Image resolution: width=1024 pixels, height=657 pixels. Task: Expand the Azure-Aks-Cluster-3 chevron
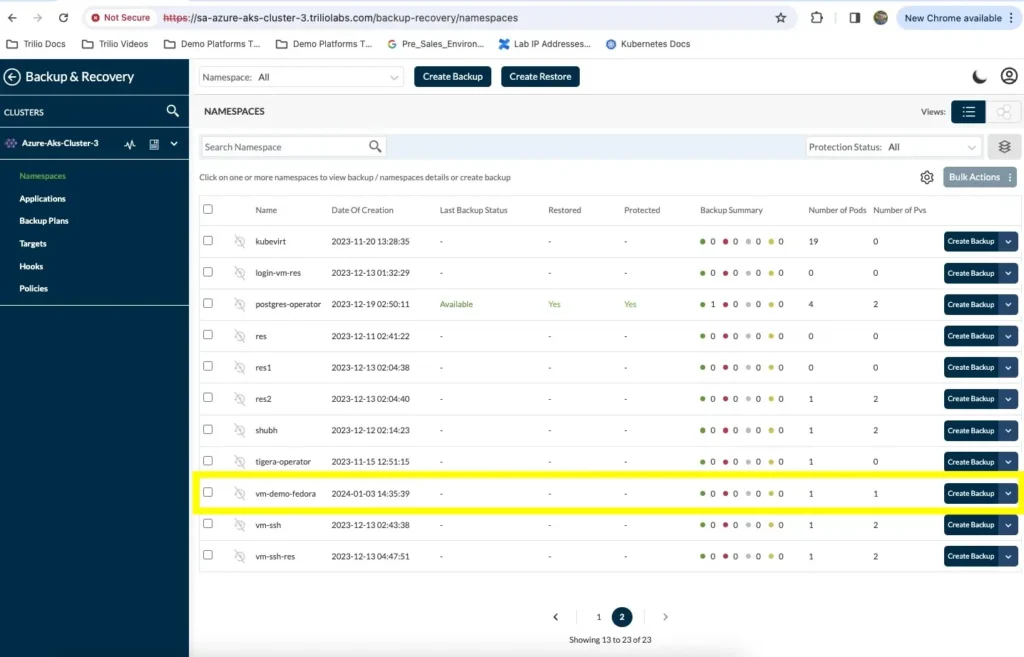pos(174,144)
